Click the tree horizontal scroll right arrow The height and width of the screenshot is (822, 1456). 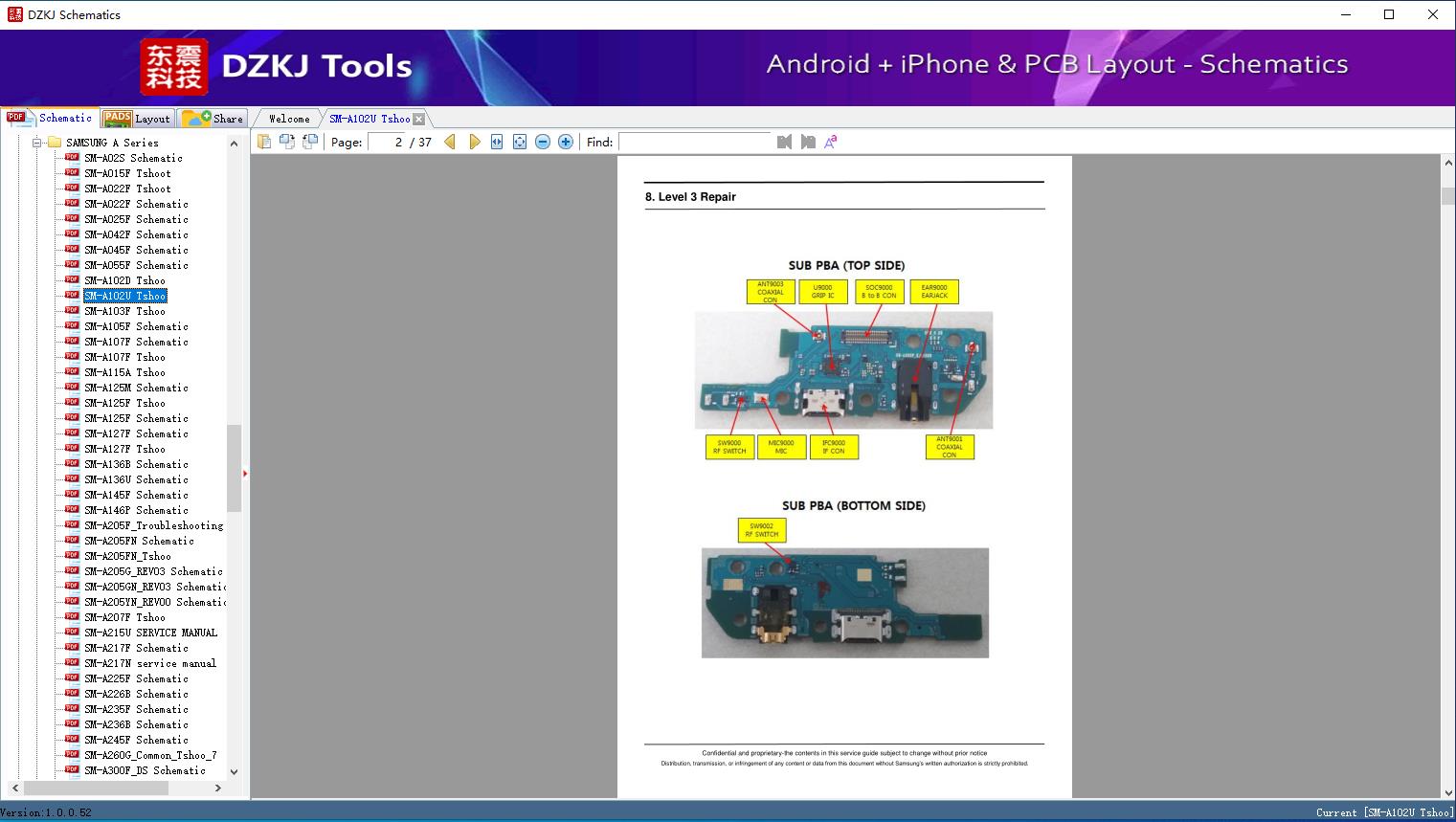tap(218, 788)
